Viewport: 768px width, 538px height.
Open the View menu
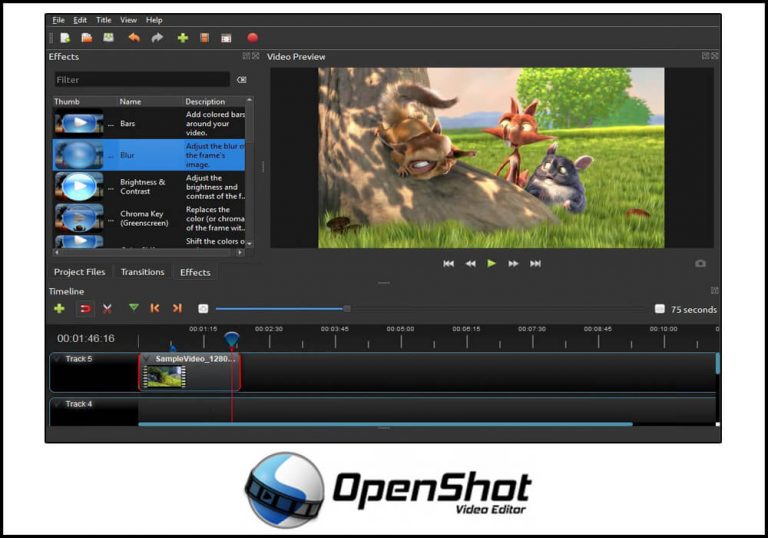click(128, 20)
